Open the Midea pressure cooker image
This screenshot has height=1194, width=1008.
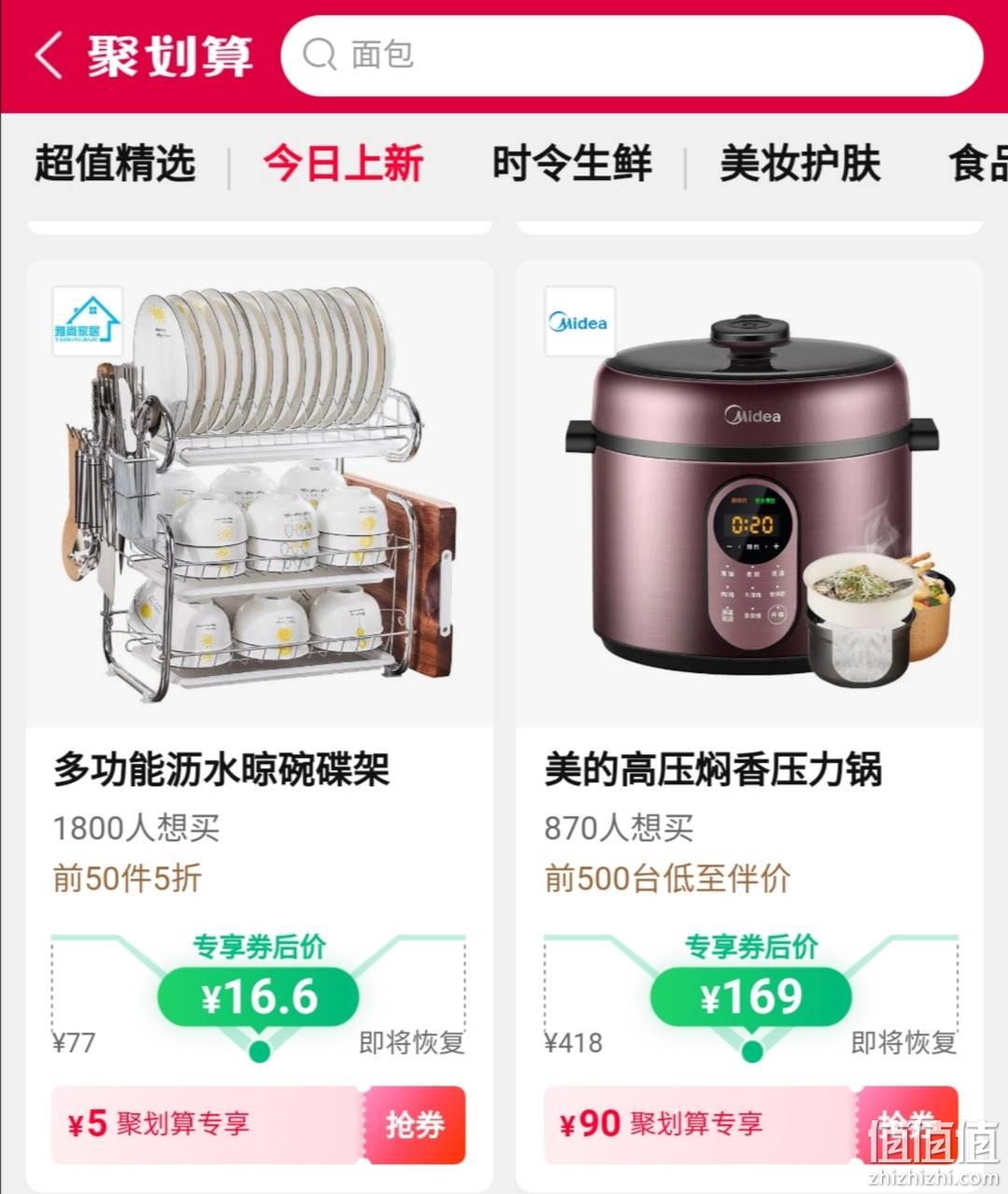[x=750, y=494]
